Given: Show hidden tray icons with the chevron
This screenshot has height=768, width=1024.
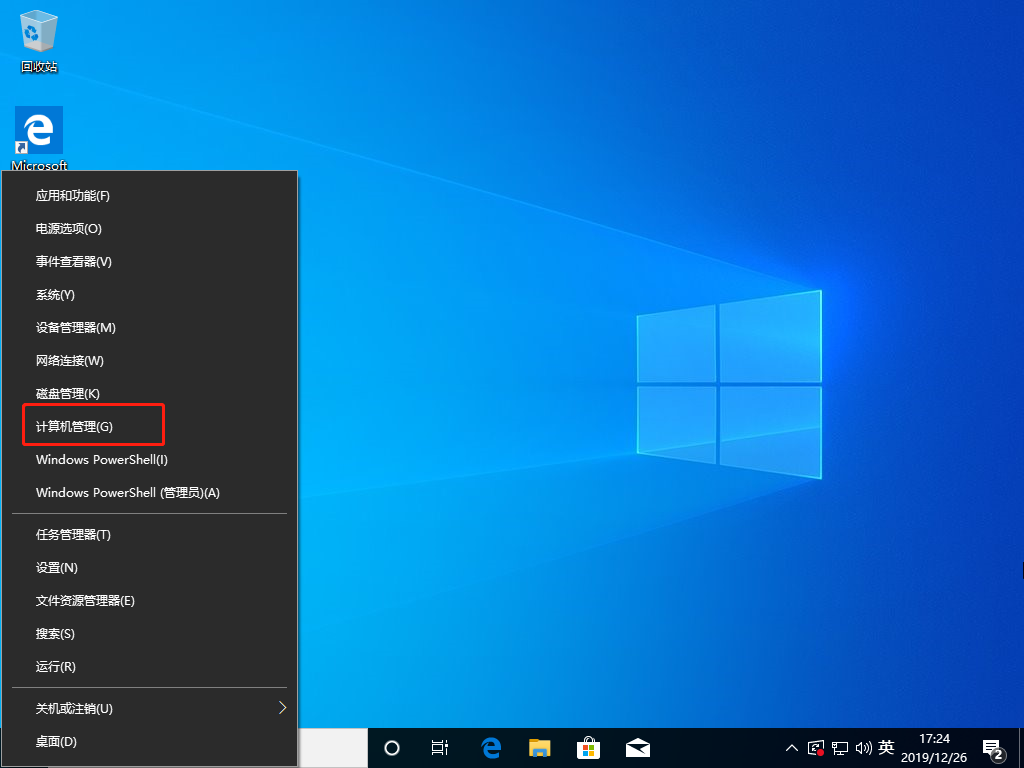Looking at the screenshot, I should point(791,748).
